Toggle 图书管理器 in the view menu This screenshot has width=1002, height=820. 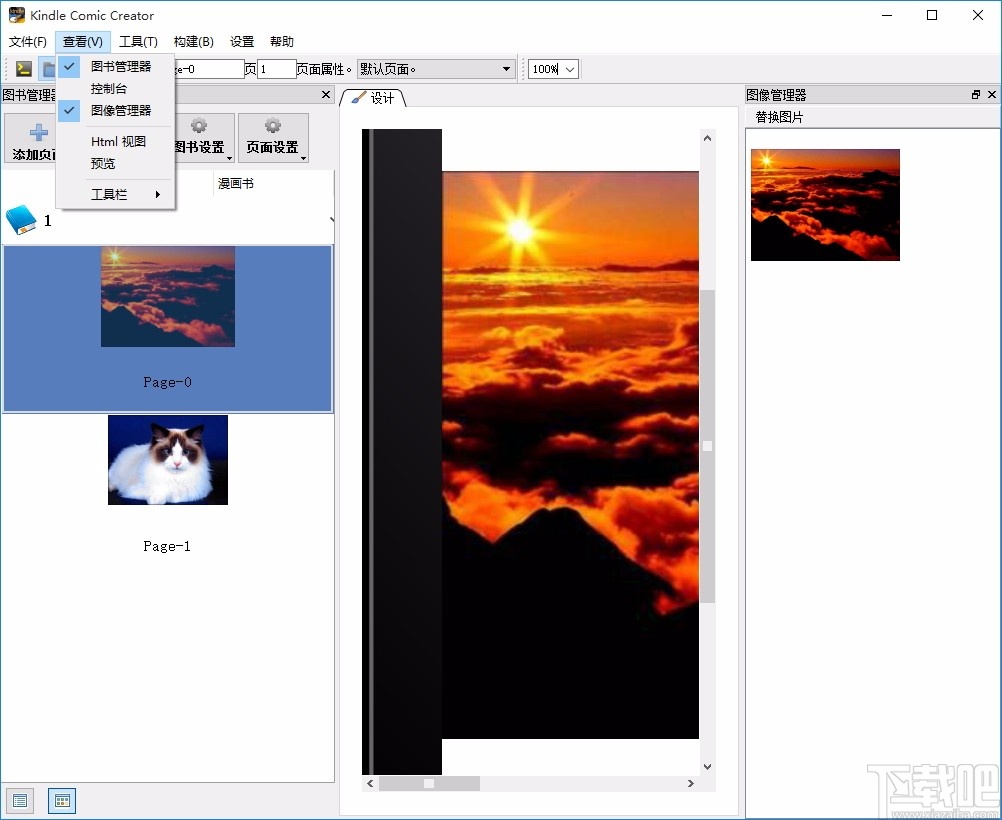tap(115, 66)
